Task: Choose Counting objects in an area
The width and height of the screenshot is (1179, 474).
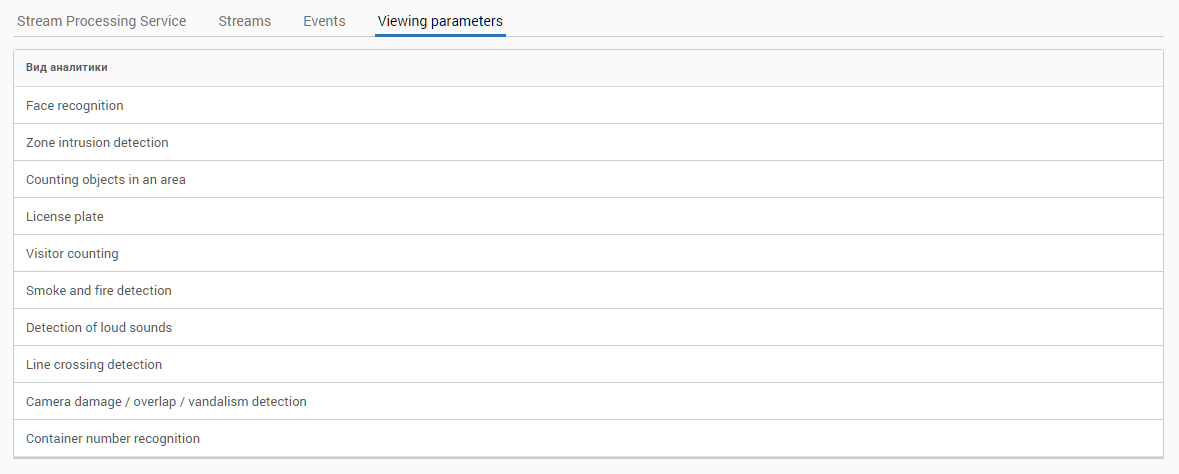Action: [106, 180]
